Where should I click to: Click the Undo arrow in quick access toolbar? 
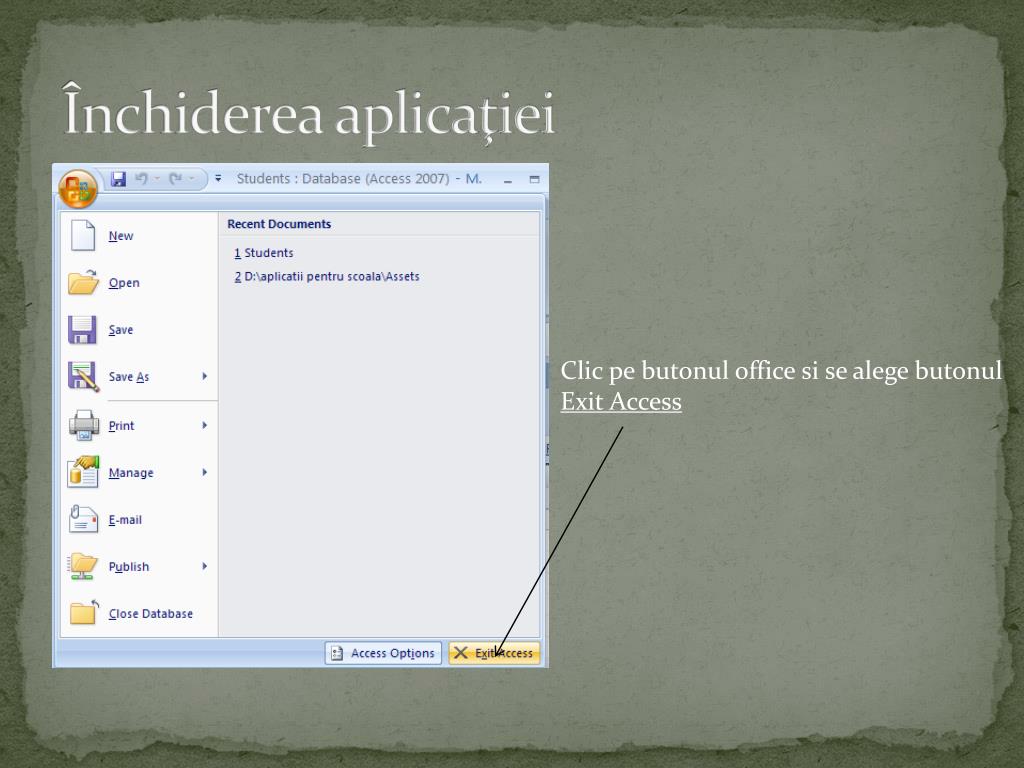click(141, 178)
